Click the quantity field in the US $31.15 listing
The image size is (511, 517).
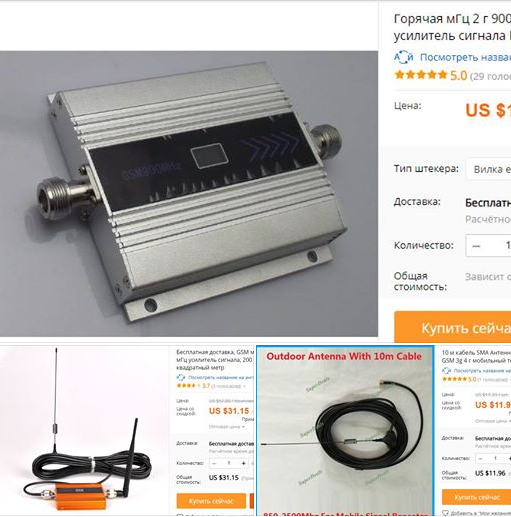(229, 463)
